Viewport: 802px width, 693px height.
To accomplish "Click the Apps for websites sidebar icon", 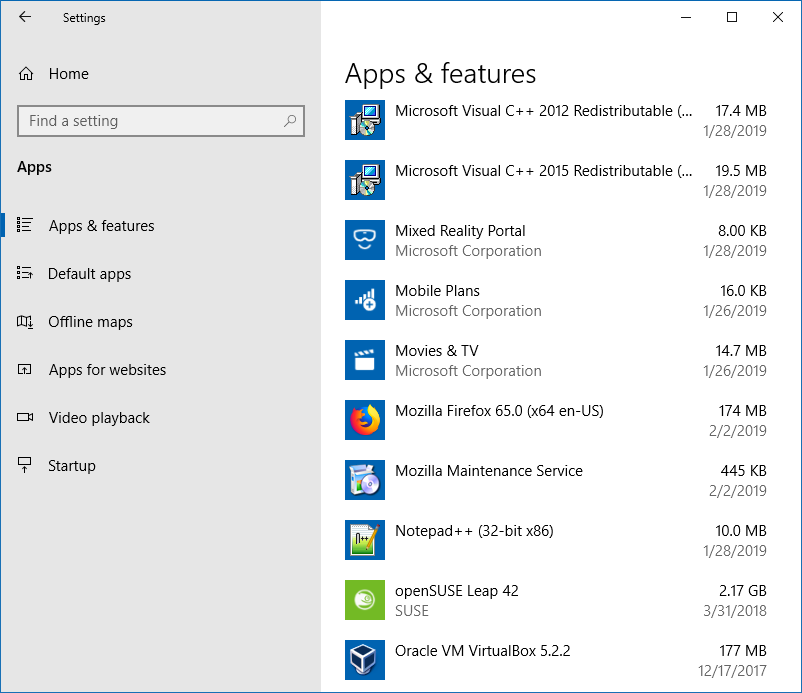I will click(x=25, y=369).
